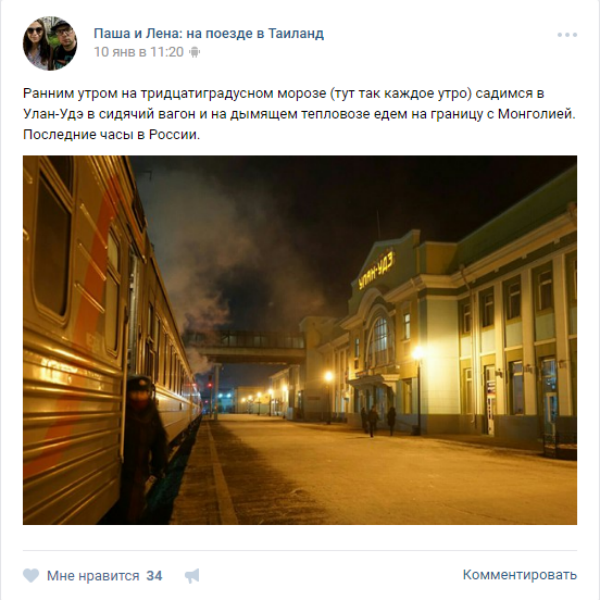Click the people walking on the platform
The width and height of the screenshot is (600, 600).
coord(378,421)
